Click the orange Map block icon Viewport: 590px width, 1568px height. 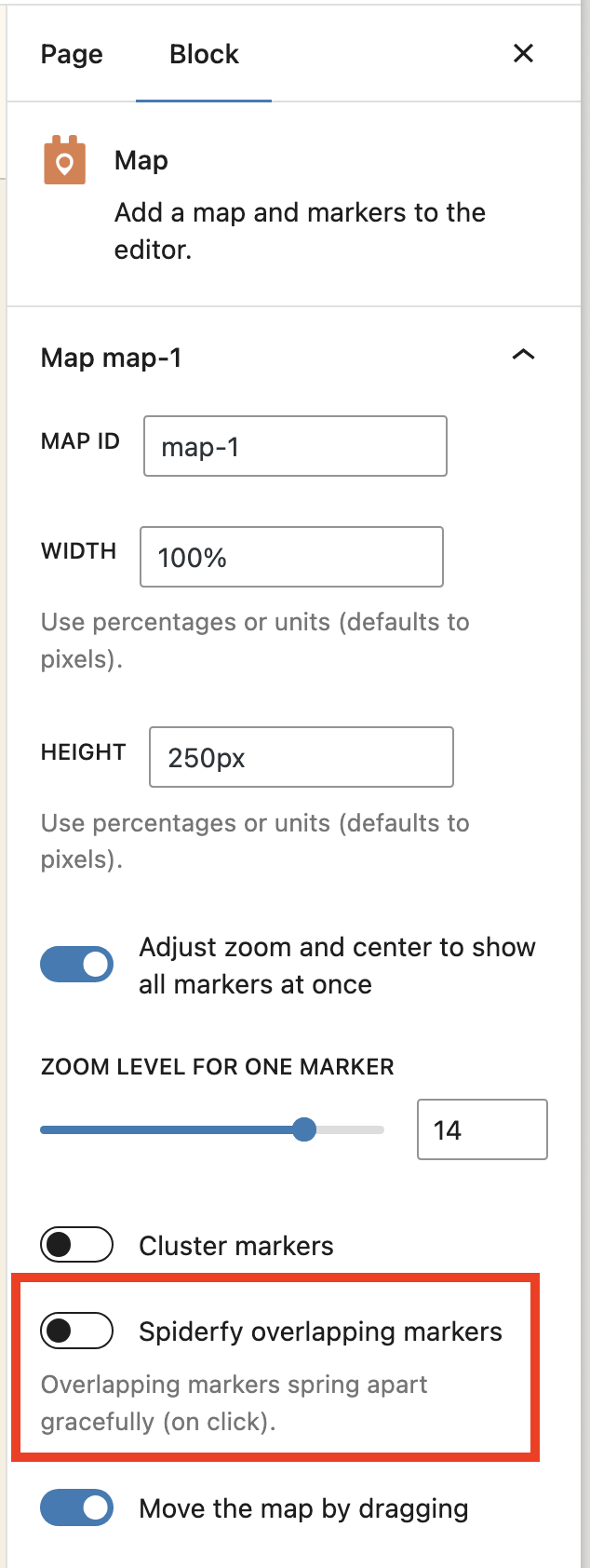pyautogui.click(x=64, y=161)
